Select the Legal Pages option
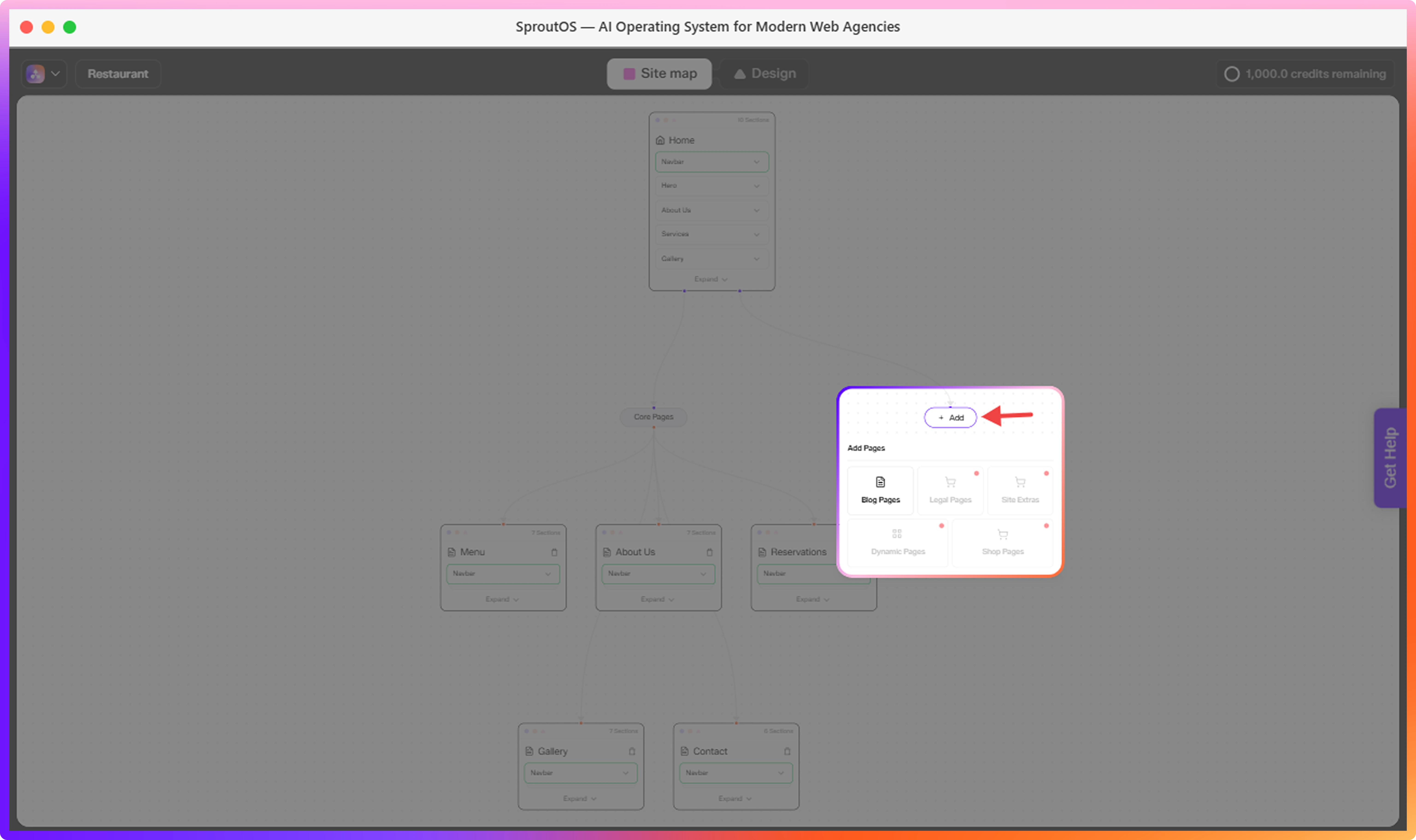1416x840 pixels. coord(950,490)
